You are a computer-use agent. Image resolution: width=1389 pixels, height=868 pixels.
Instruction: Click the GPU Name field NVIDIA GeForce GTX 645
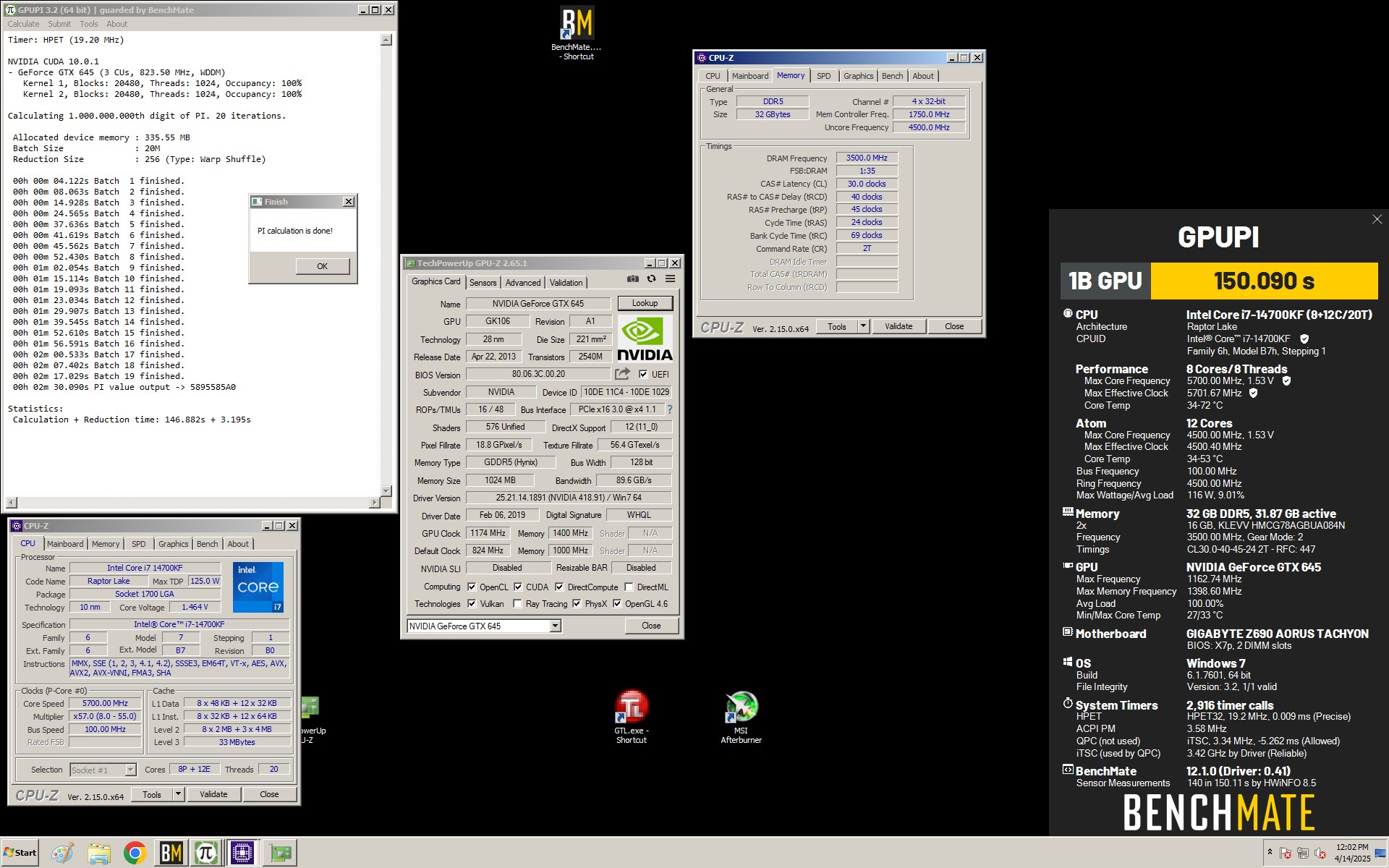tap(538, 303)
